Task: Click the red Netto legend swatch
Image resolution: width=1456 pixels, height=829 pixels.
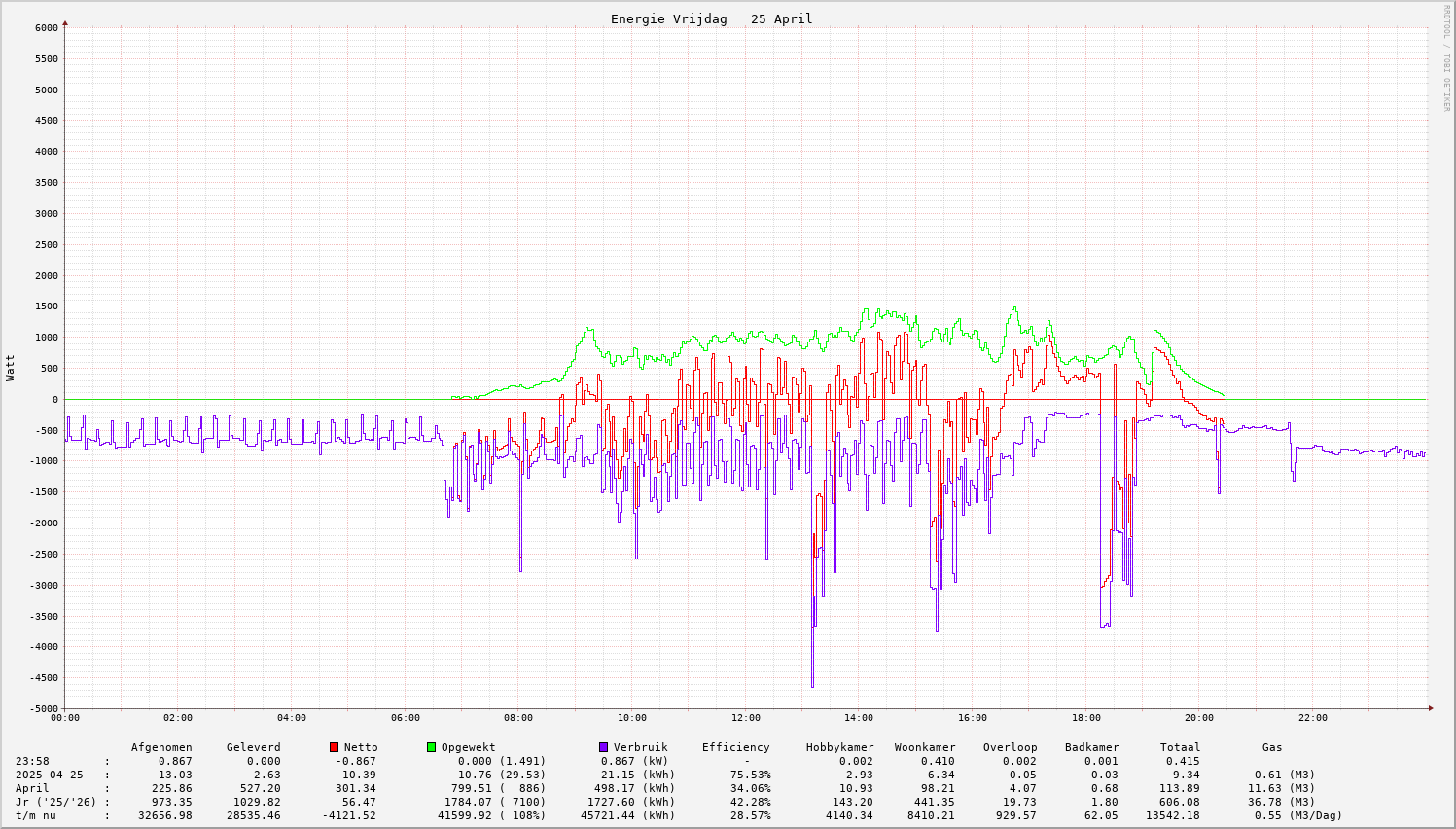Action: click(334, 747)
